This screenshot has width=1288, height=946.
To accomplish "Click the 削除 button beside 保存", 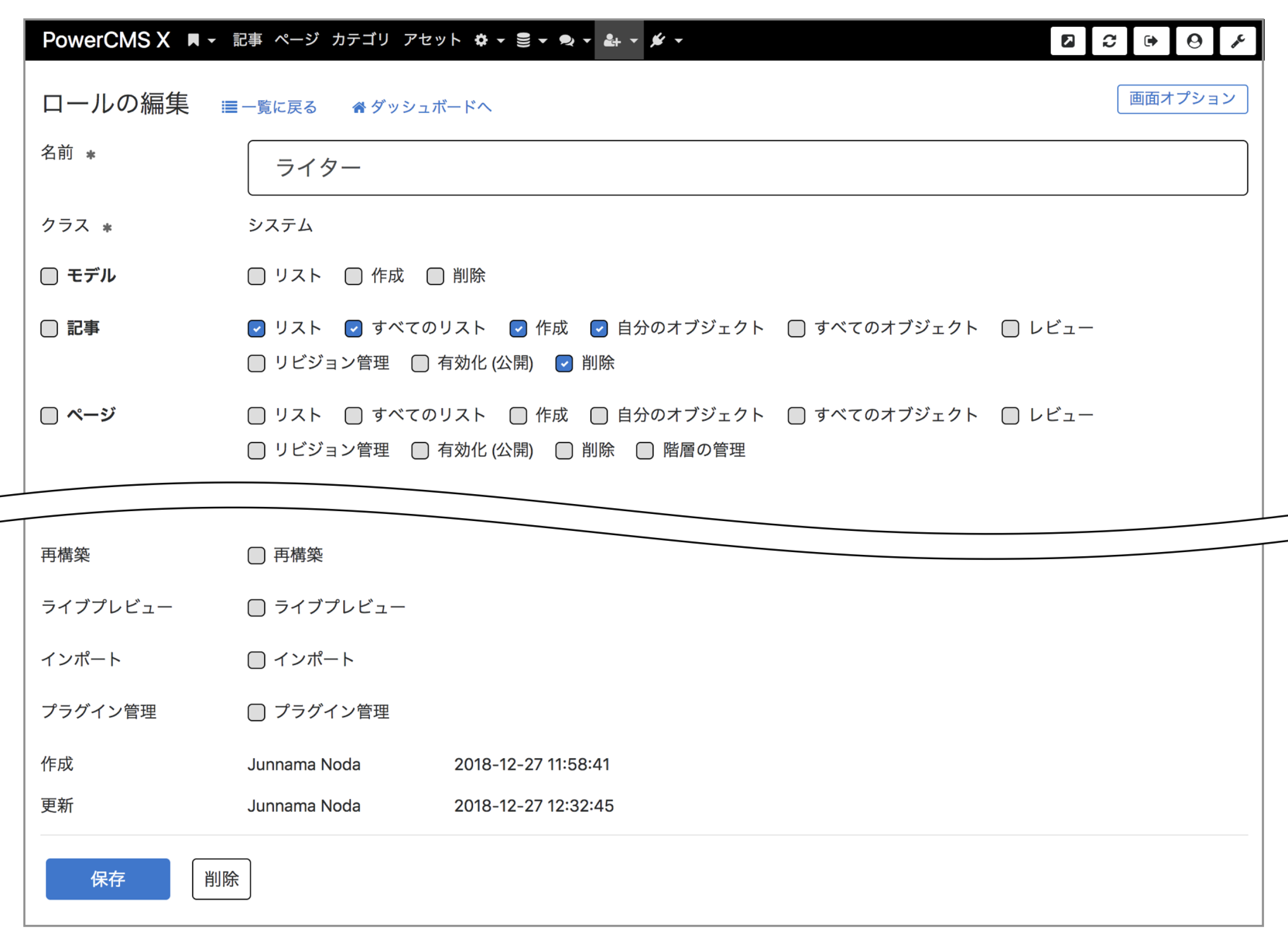I will click(x=221, y=878).
